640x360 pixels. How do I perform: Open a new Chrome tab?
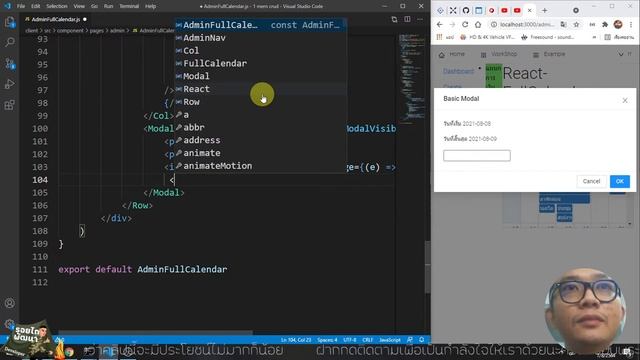click(x=544, y=11)
